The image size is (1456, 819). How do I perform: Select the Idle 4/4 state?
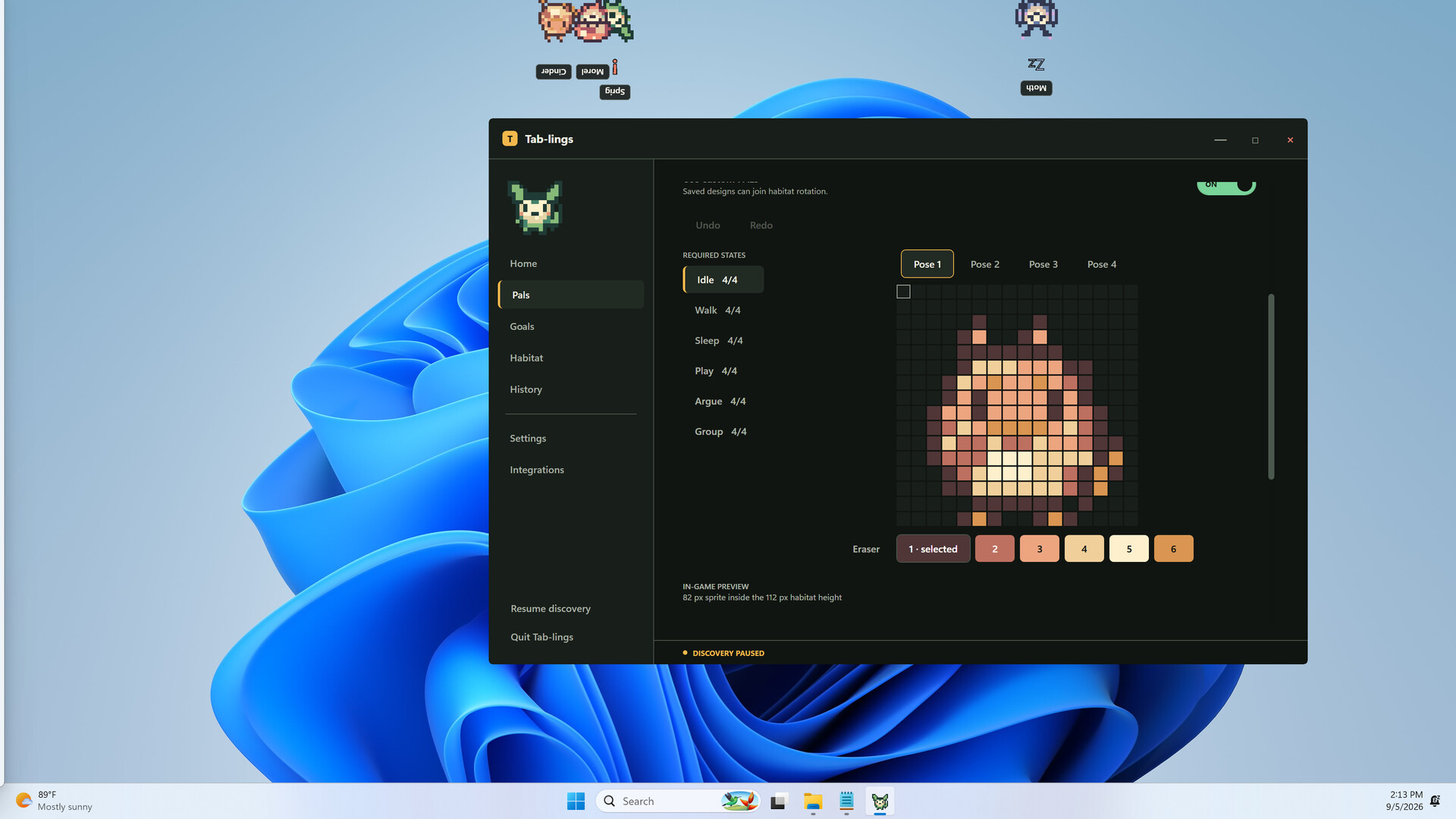pos(723,280)
